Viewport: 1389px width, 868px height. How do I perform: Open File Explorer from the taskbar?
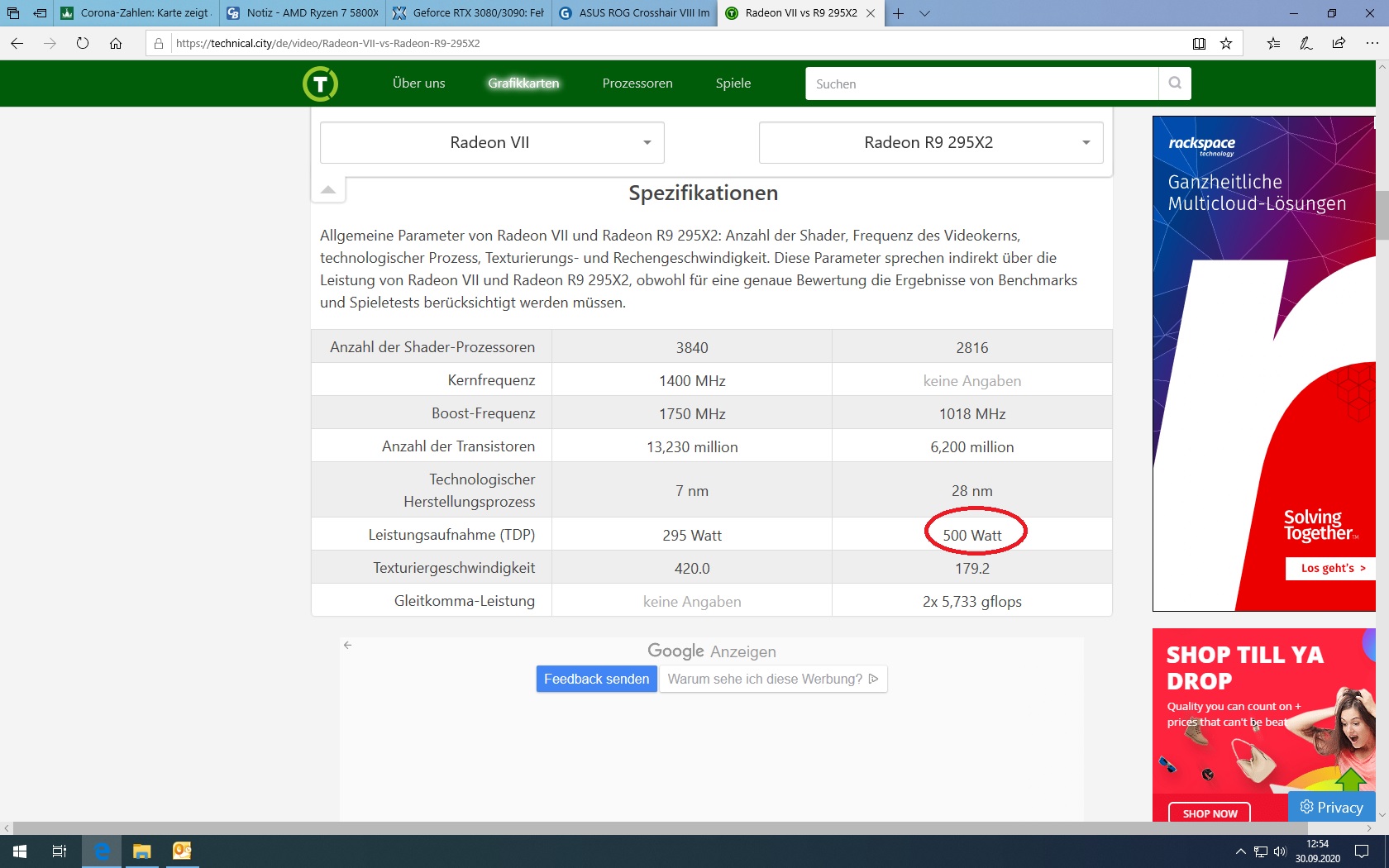point(142,851)
